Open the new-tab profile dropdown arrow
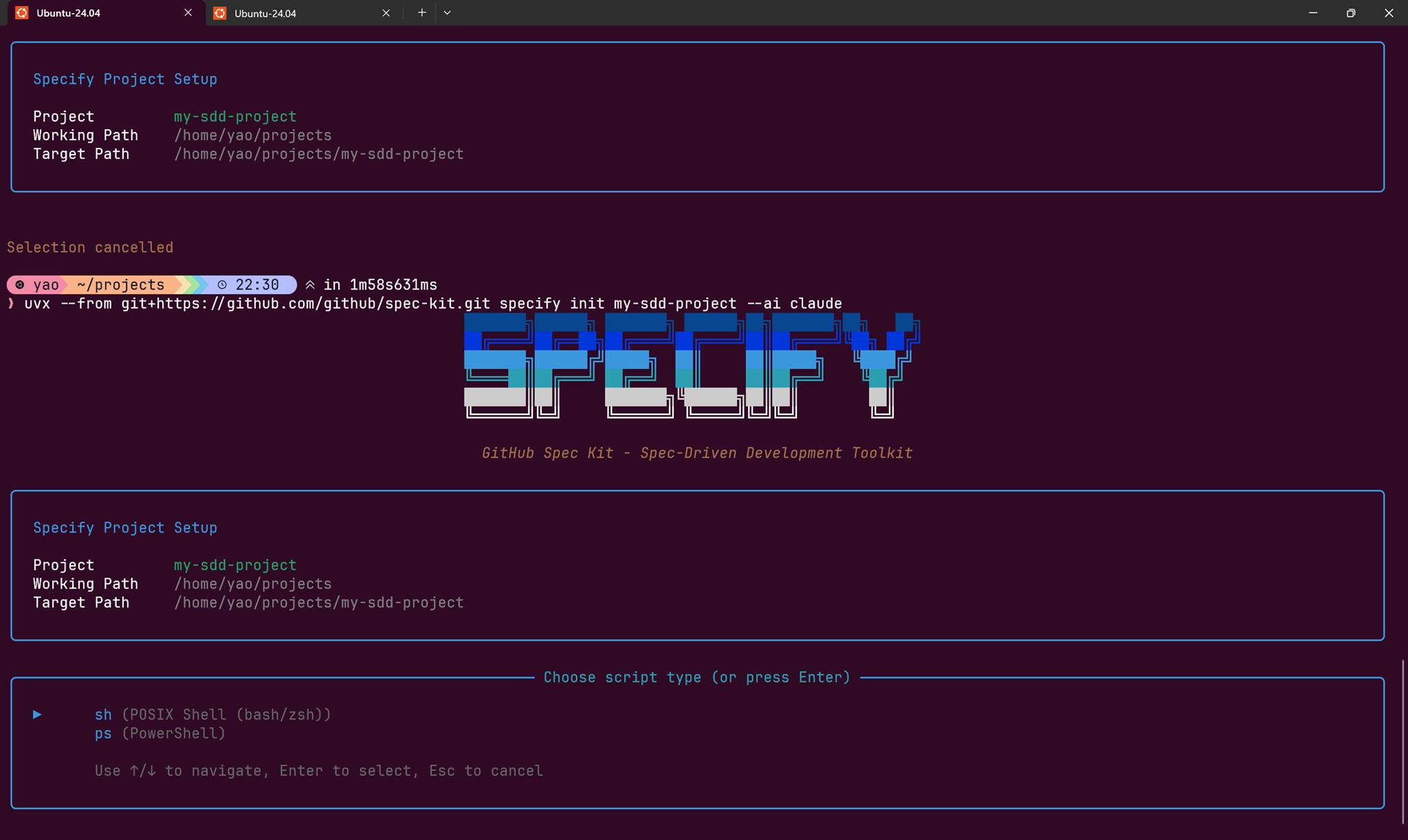This screenshot has height=840, width=1408. 447,12
